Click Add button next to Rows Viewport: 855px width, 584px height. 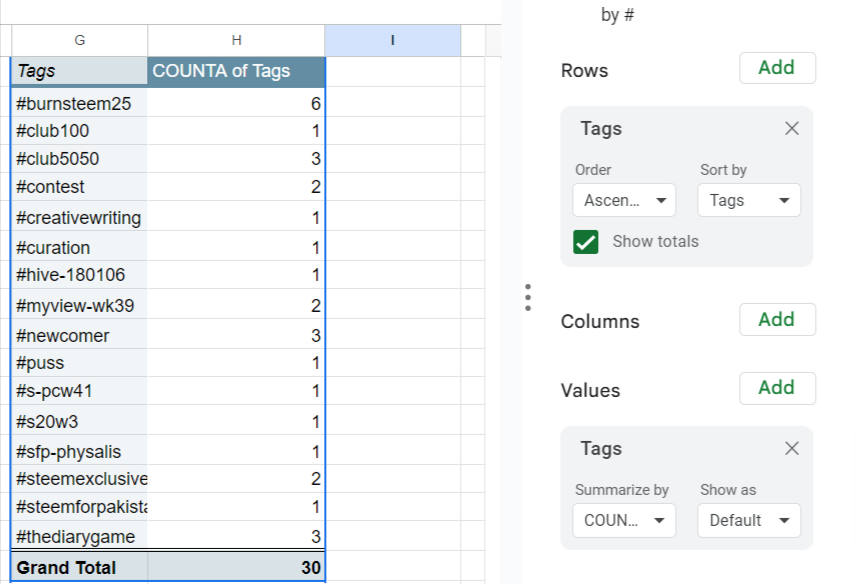click(x=777, y=68)
